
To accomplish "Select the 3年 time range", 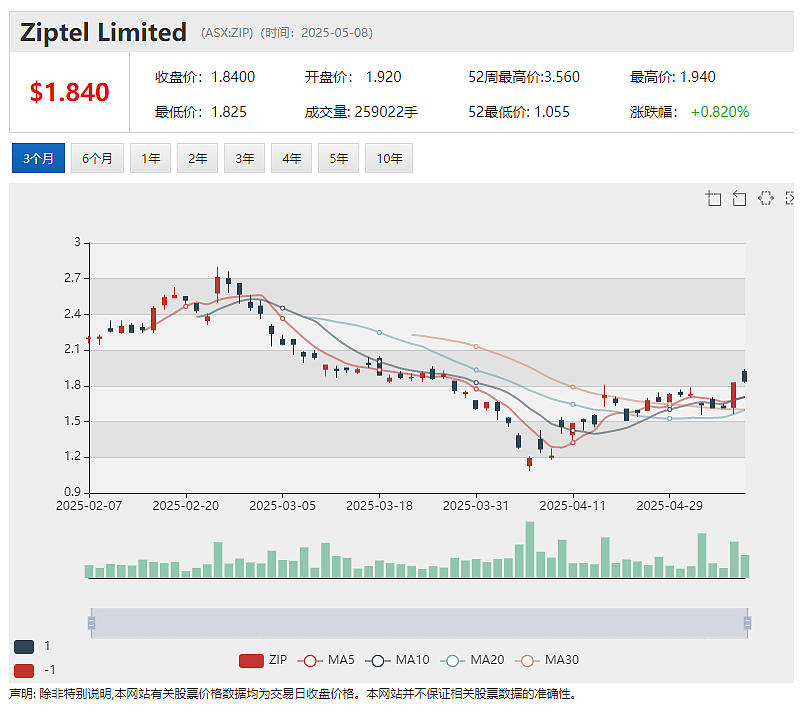I will click(245, 158).
